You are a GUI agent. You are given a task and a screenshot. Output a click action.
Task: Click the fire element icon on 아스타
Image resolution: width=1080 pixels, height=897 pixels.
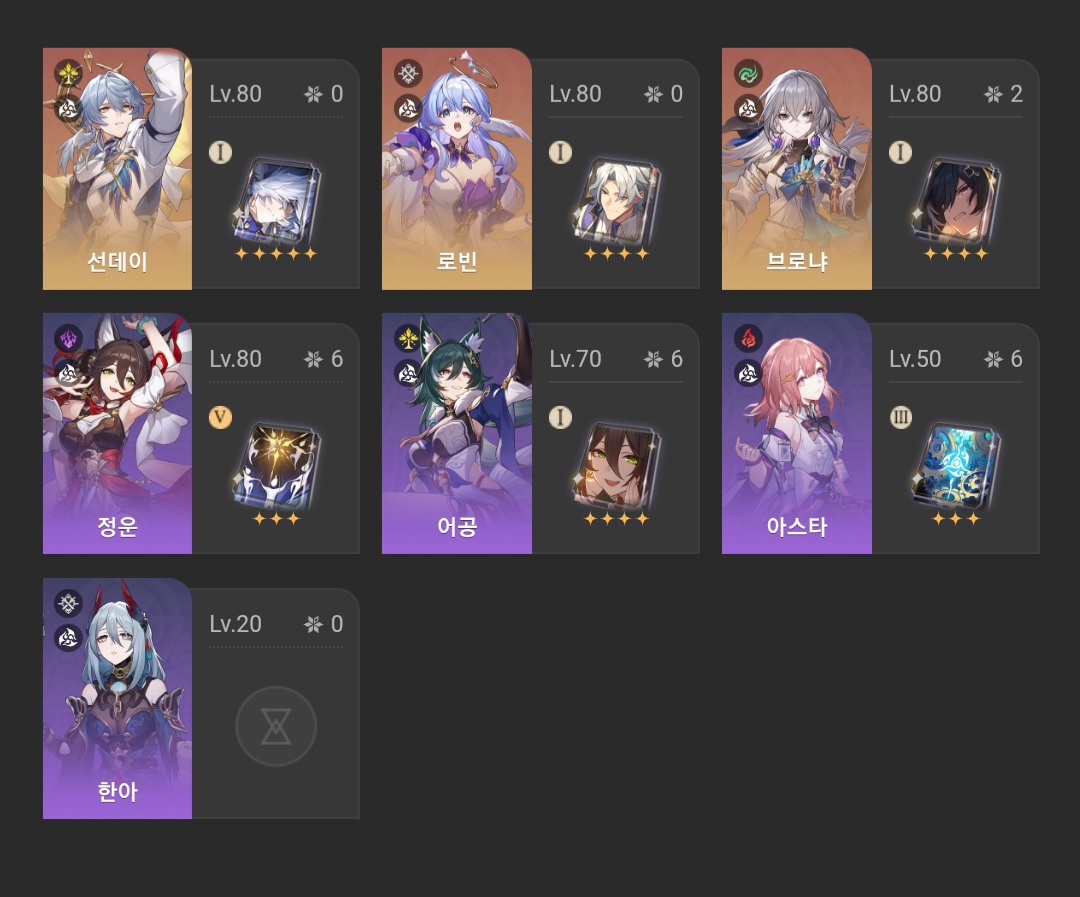(748, 338)
